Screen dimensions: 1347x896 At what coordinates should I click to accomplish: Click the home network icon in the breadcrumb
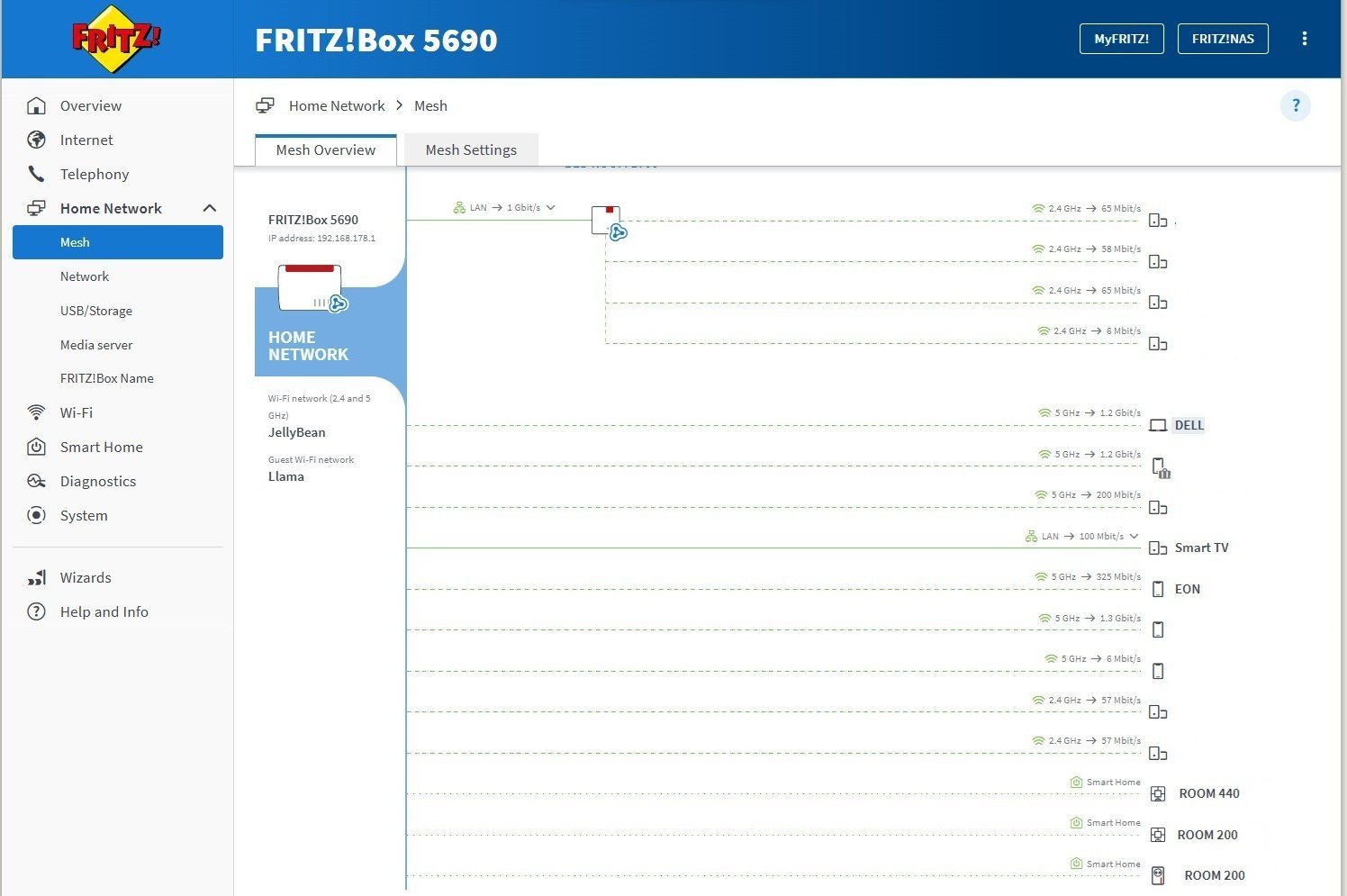265,105
